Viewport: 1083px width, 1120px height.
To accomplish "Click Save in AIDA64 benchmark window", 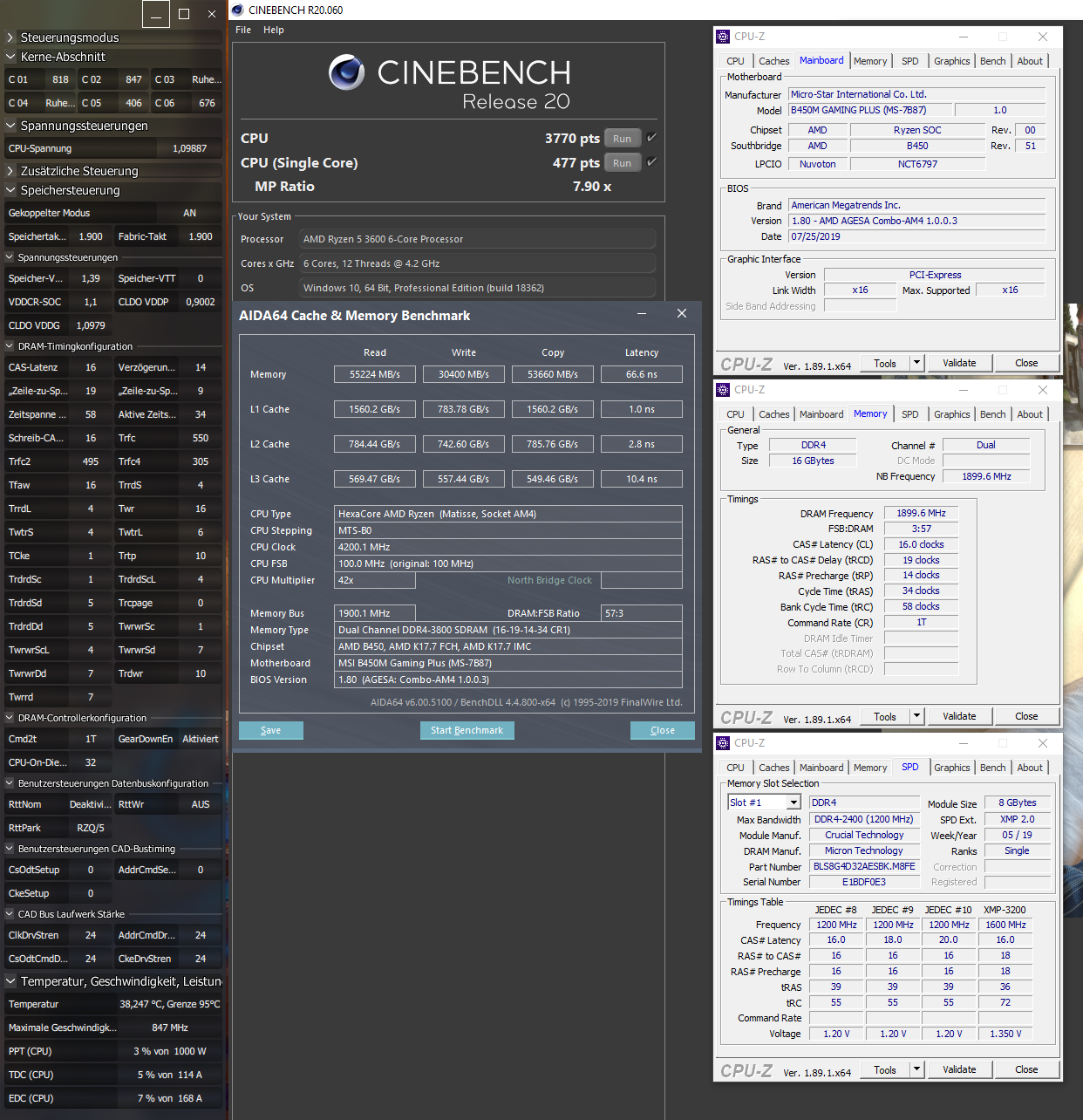I will pyautogui.click(x=270, y=730).
